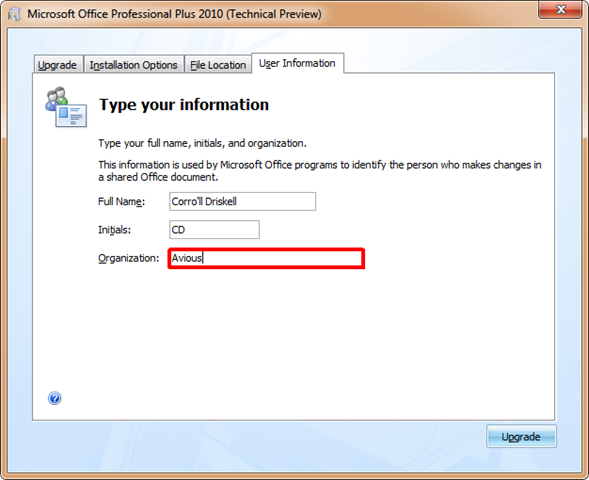Click the Organization label
The image size is (589, 480).
[128, 258]
